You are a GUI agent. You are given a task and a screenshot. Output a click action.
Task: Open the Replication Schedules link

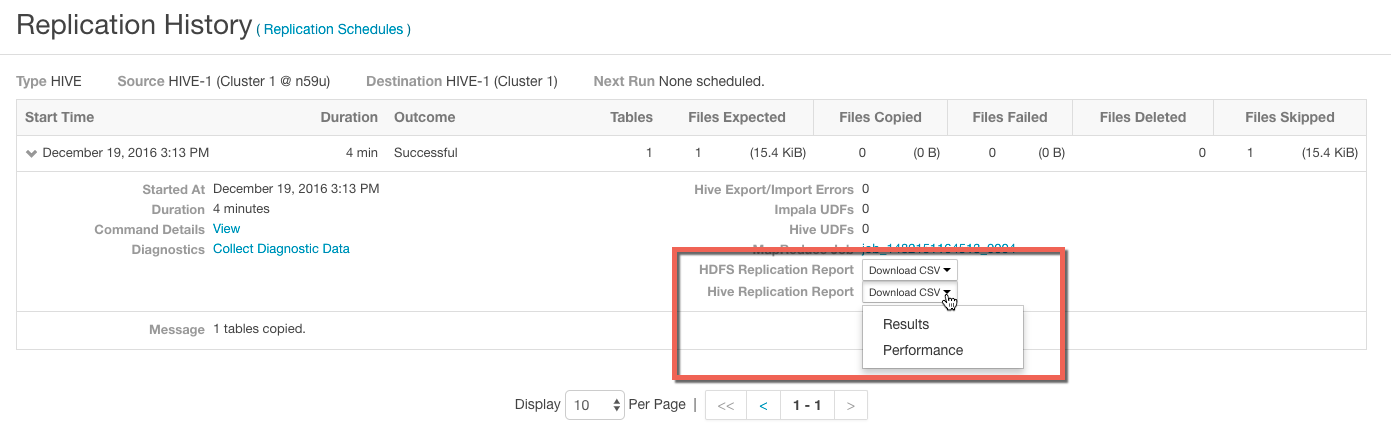(x=333, y=30)
